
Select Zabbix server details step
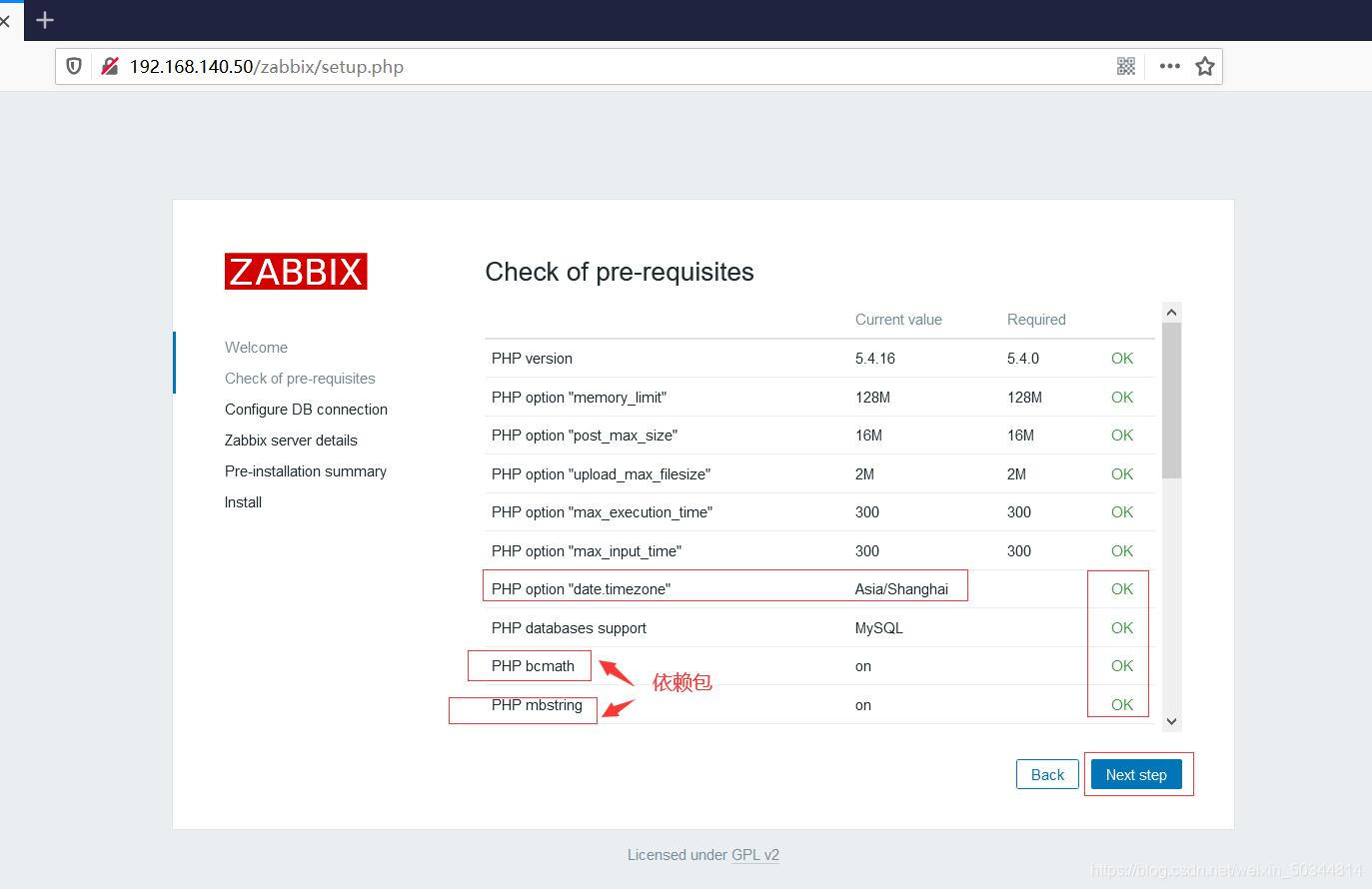click(x=291, y=441)
